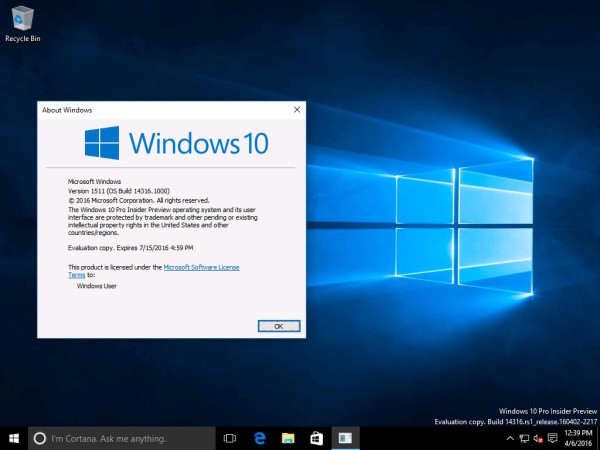The image size is (600, 450).
Task: Open the Microsoft Software License Terms link
Action: [154, 271]
